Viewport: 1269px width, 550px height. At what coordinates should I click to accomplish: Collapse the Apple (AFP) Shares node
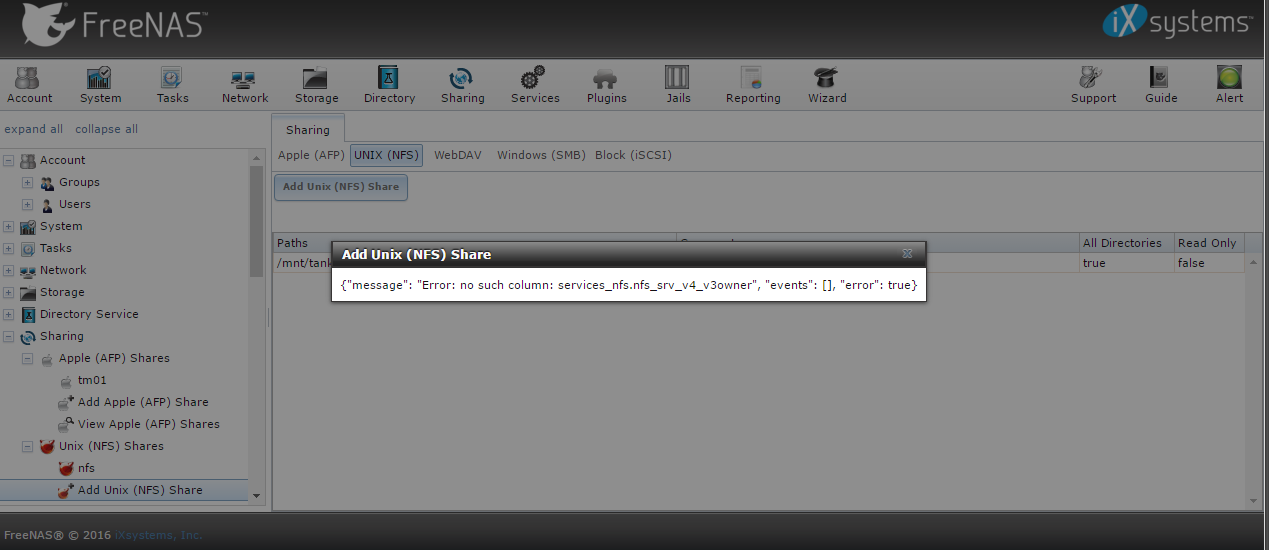28,358
